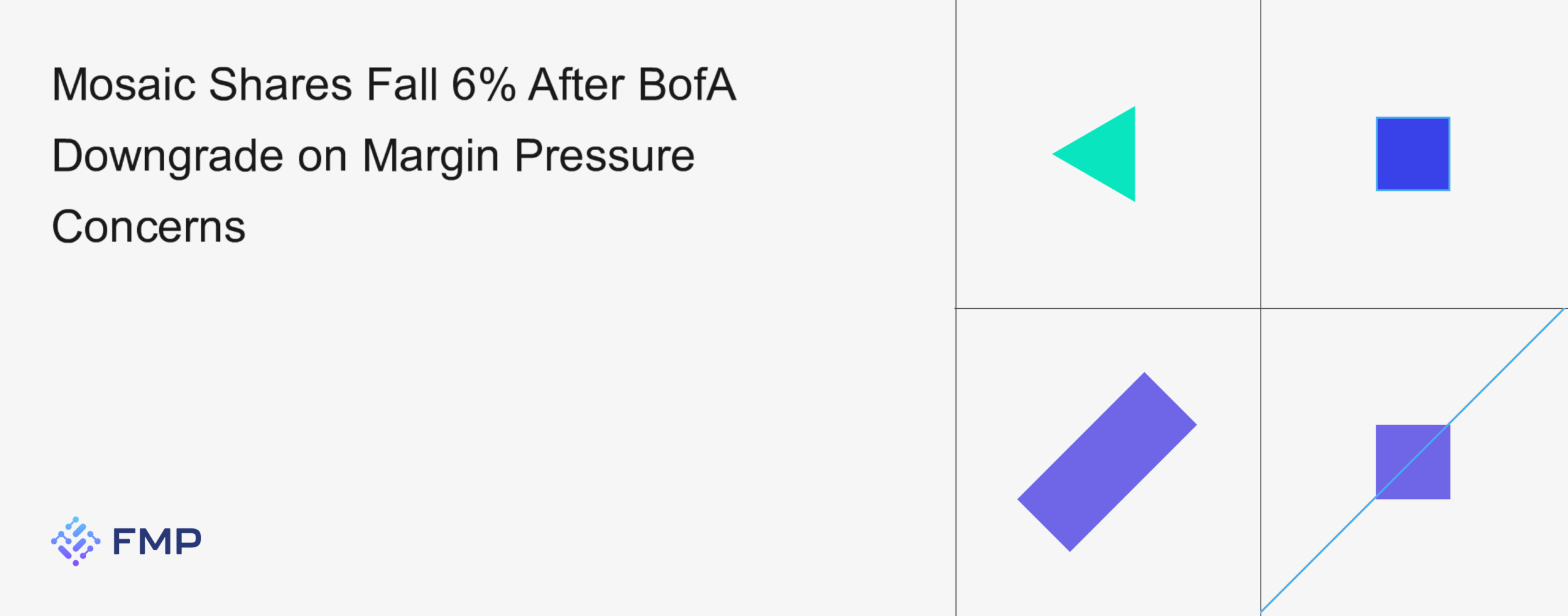Click the word "Shares" in the title

point(281,85)
